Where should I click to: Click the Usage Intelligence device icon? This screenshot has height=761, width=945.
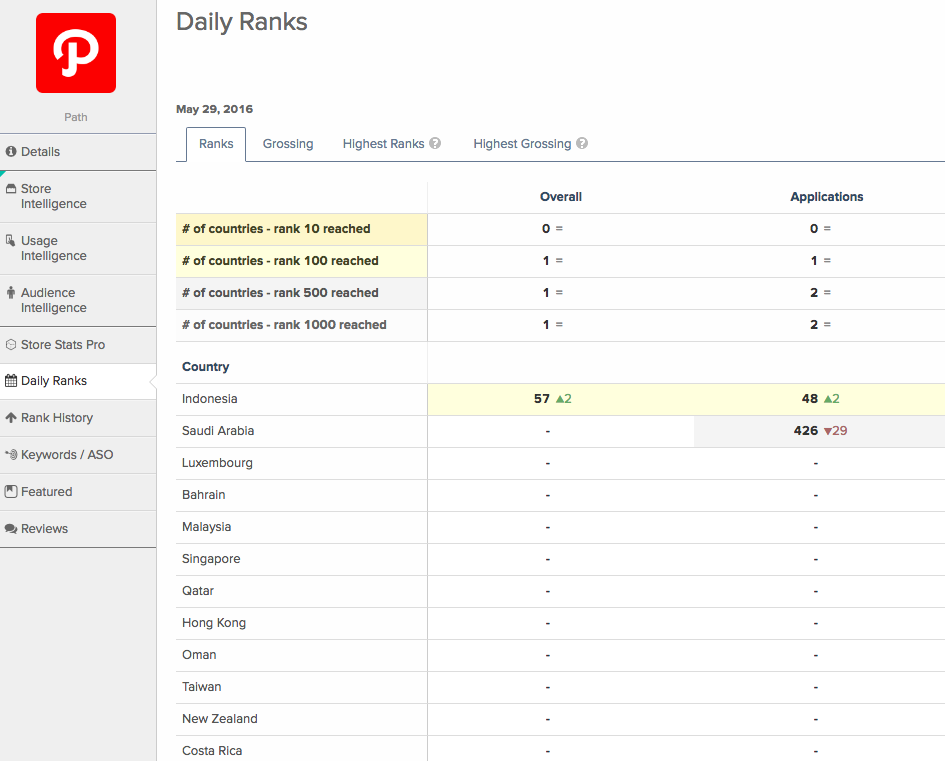(10, 240)
